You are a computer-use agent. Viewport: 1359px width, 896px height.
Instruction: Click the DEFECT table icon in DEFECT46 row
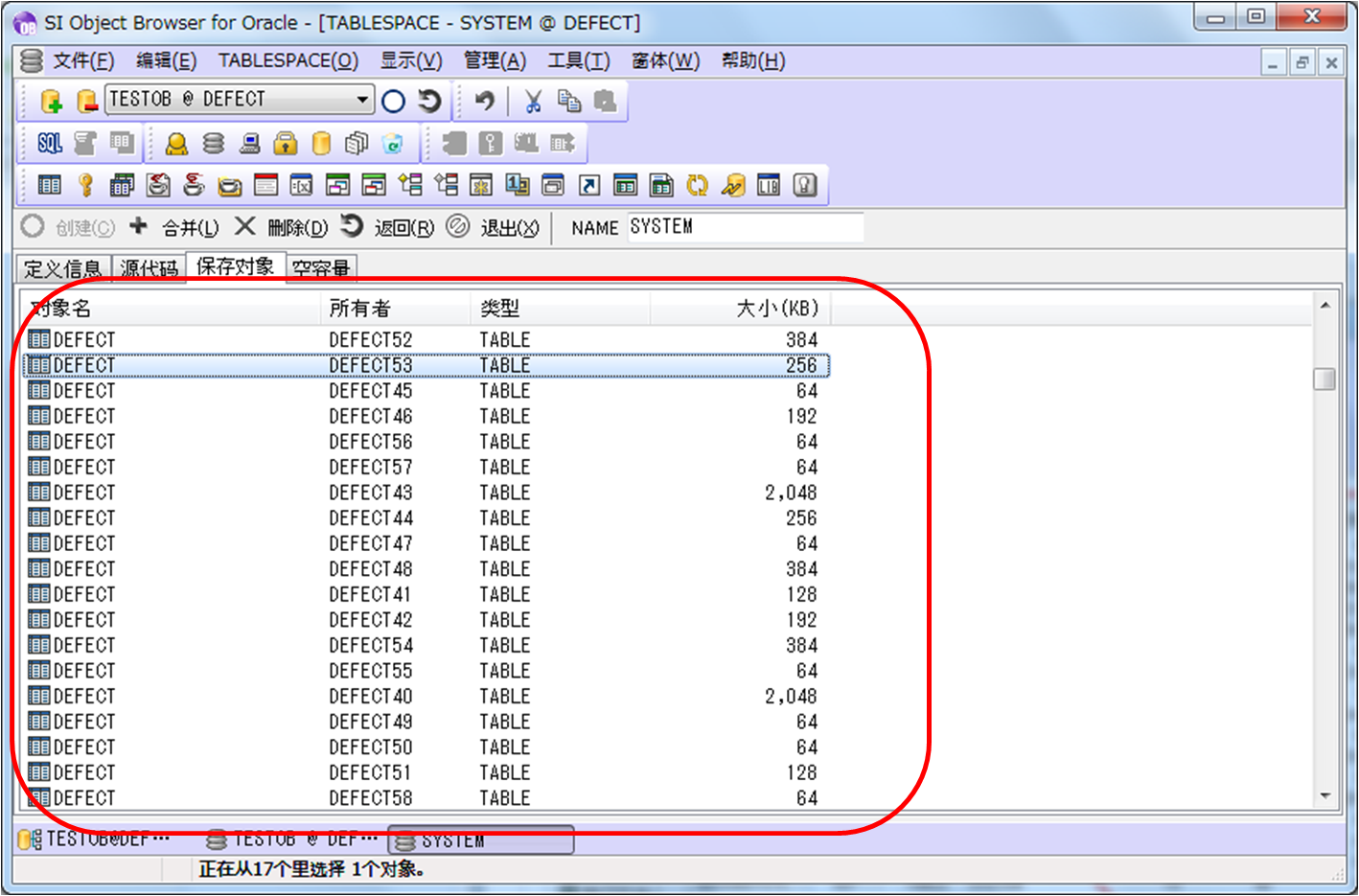[x=39, y=416]
